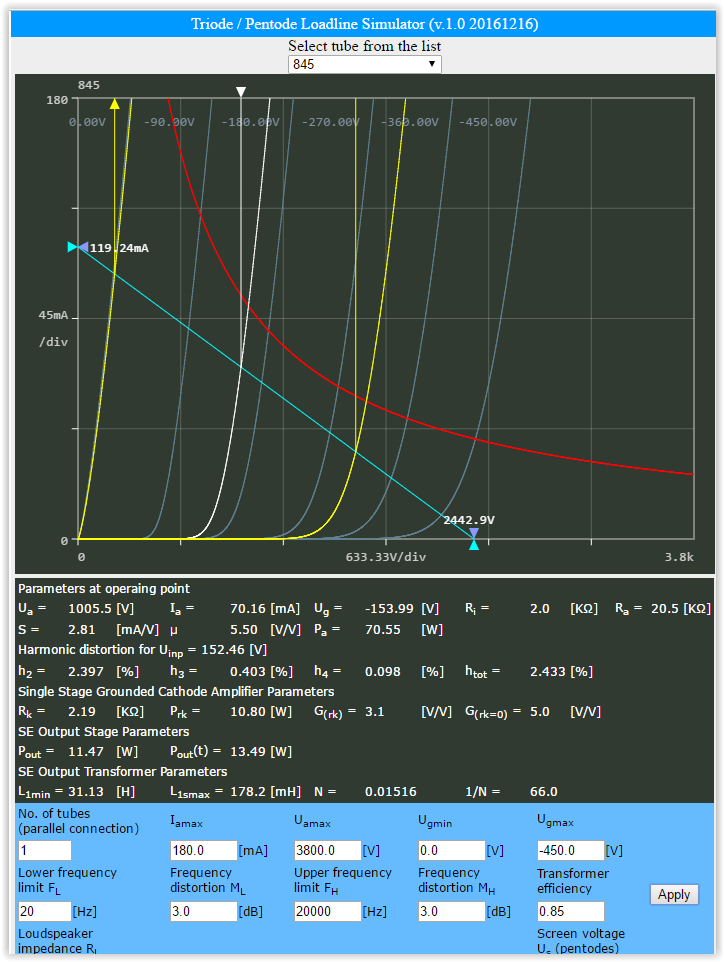Click the 2442.9V load line label

pos(469,520)
